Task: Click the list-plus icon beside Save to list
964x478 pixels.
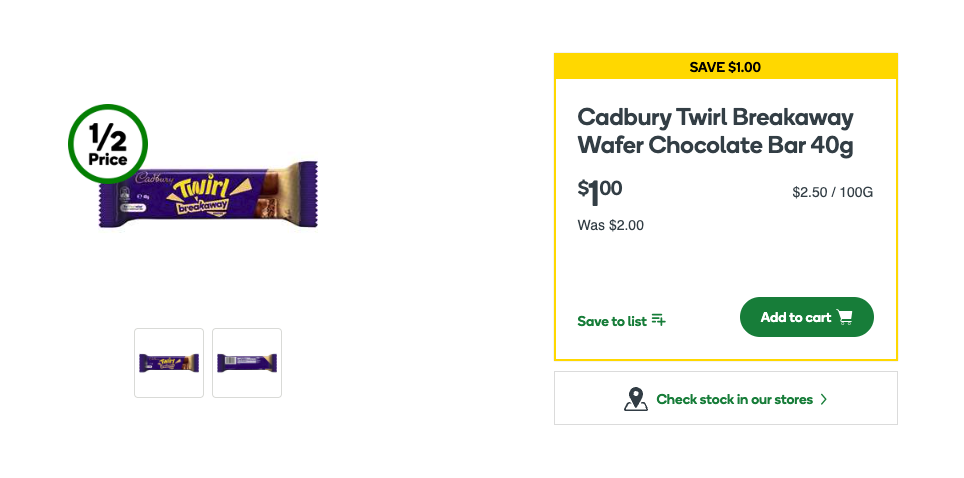Action: click(658, 320)
